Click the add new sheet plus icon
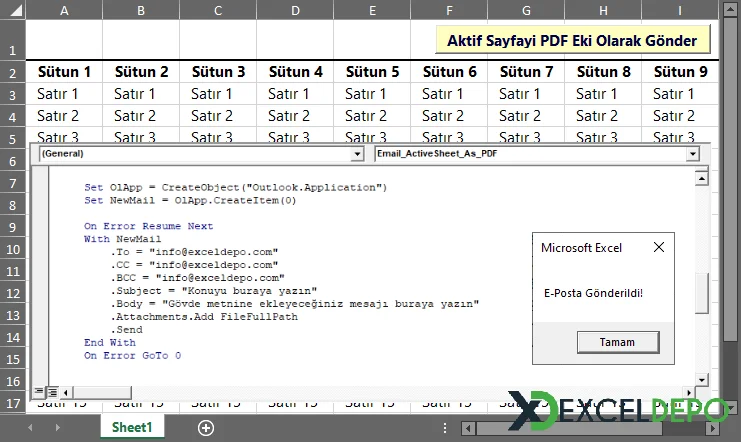The width and height of the screenshot is (741, 442). [x=206, y=427]
